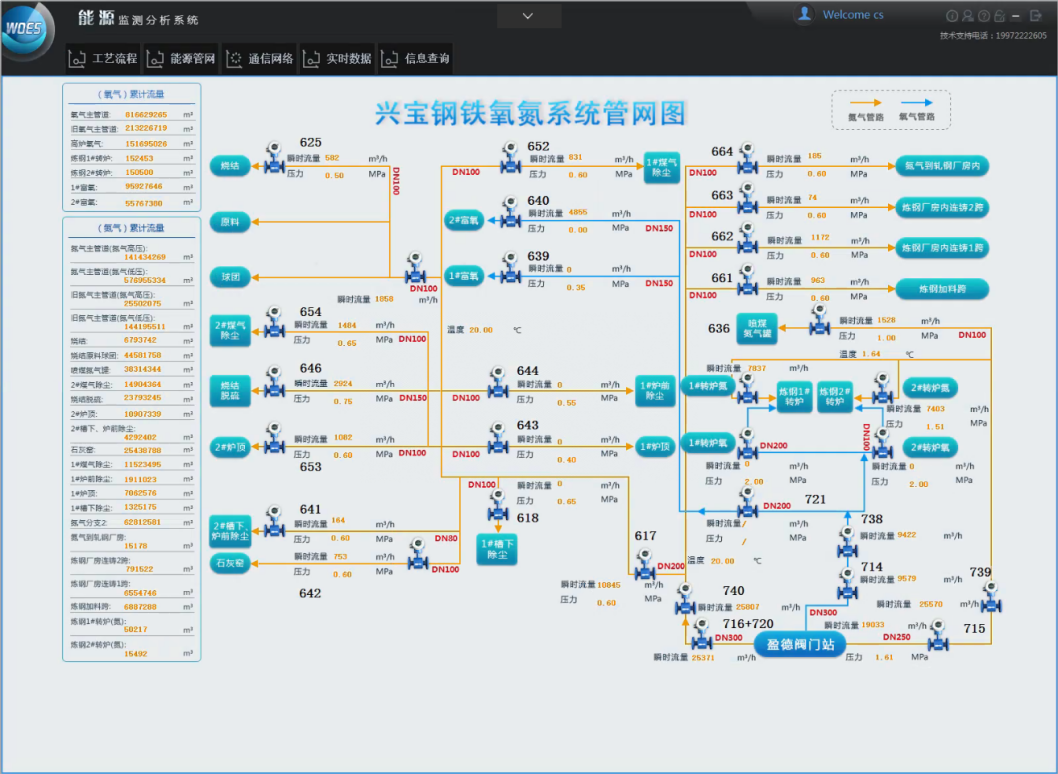
Task: Open the 信息查询 menu
Action: 416,59
